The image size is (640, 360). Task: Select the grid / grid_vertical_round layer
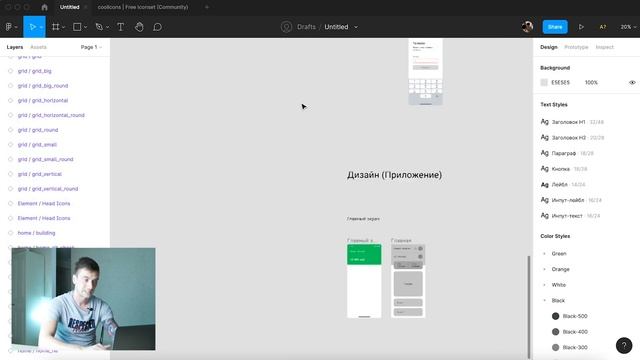[x=48, y=189]
